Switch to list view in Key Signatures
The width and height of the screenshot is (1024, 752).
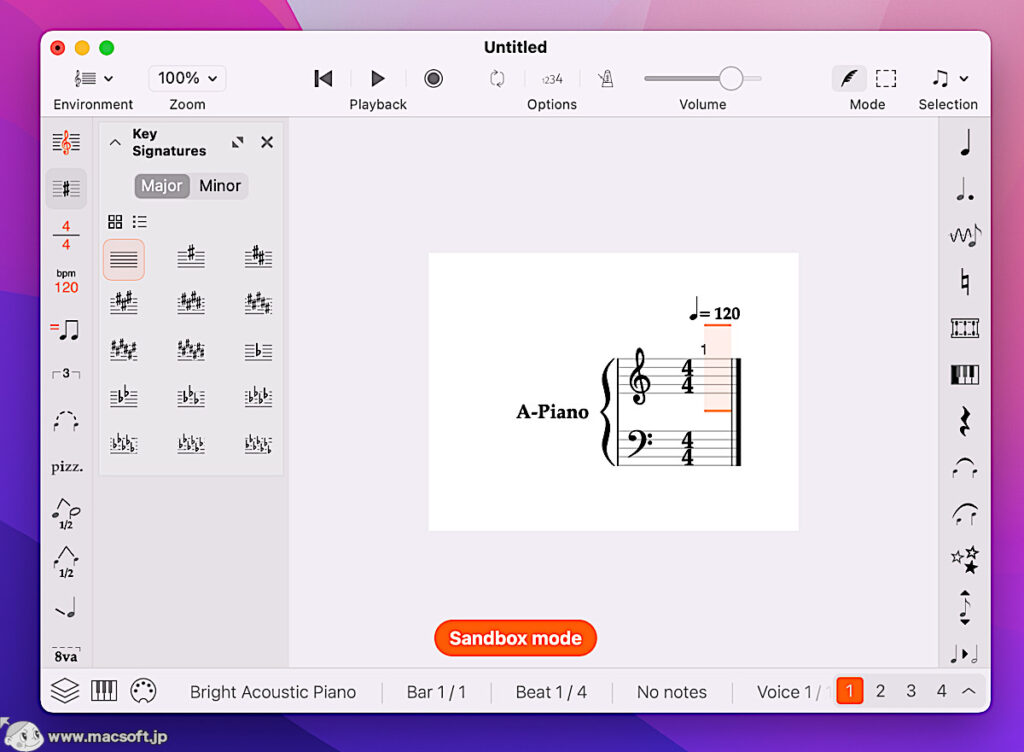pos(140,222)
